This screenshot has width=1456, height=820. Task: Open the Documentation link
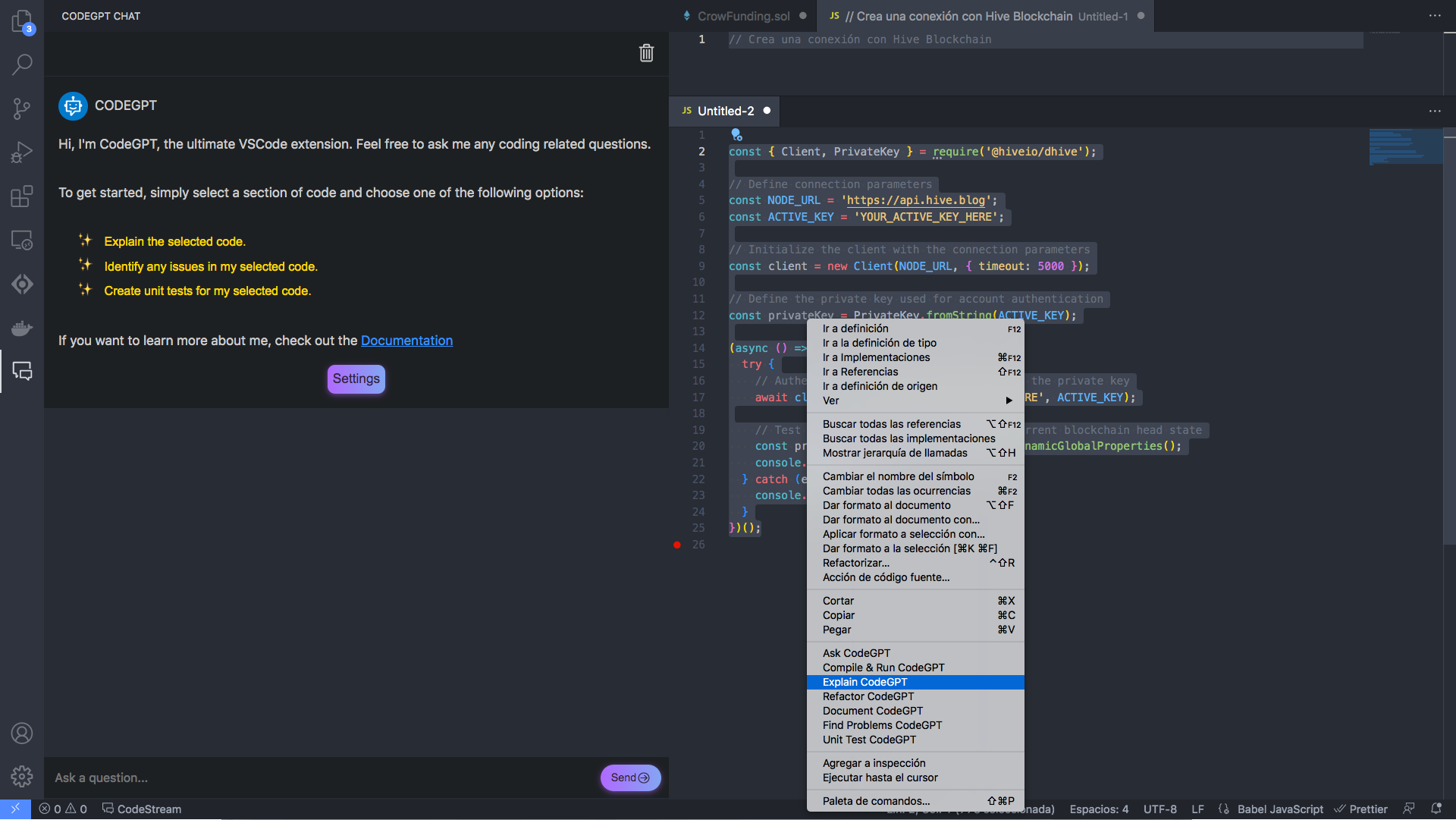[x=406, y=341]
